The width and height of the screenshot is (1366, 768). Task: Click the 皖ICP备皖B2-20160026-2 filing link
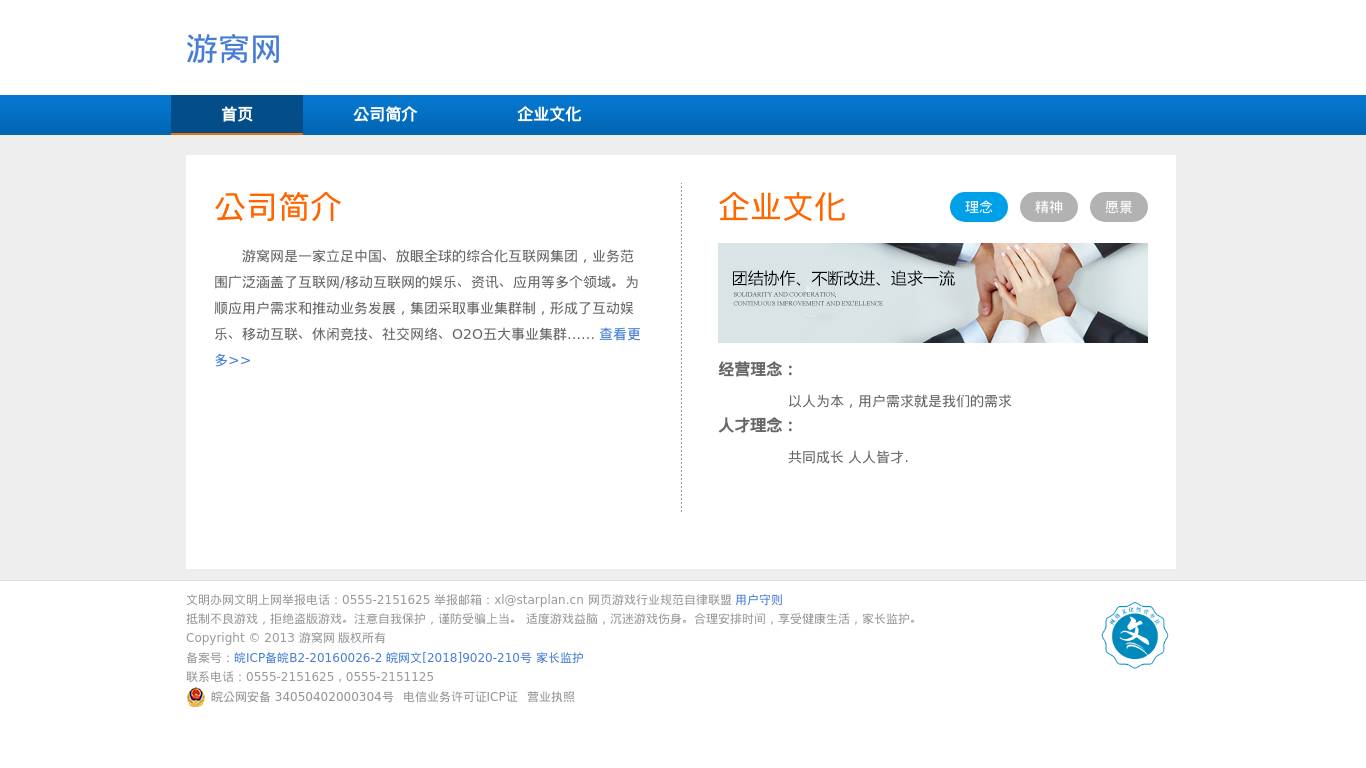[307, 658]
